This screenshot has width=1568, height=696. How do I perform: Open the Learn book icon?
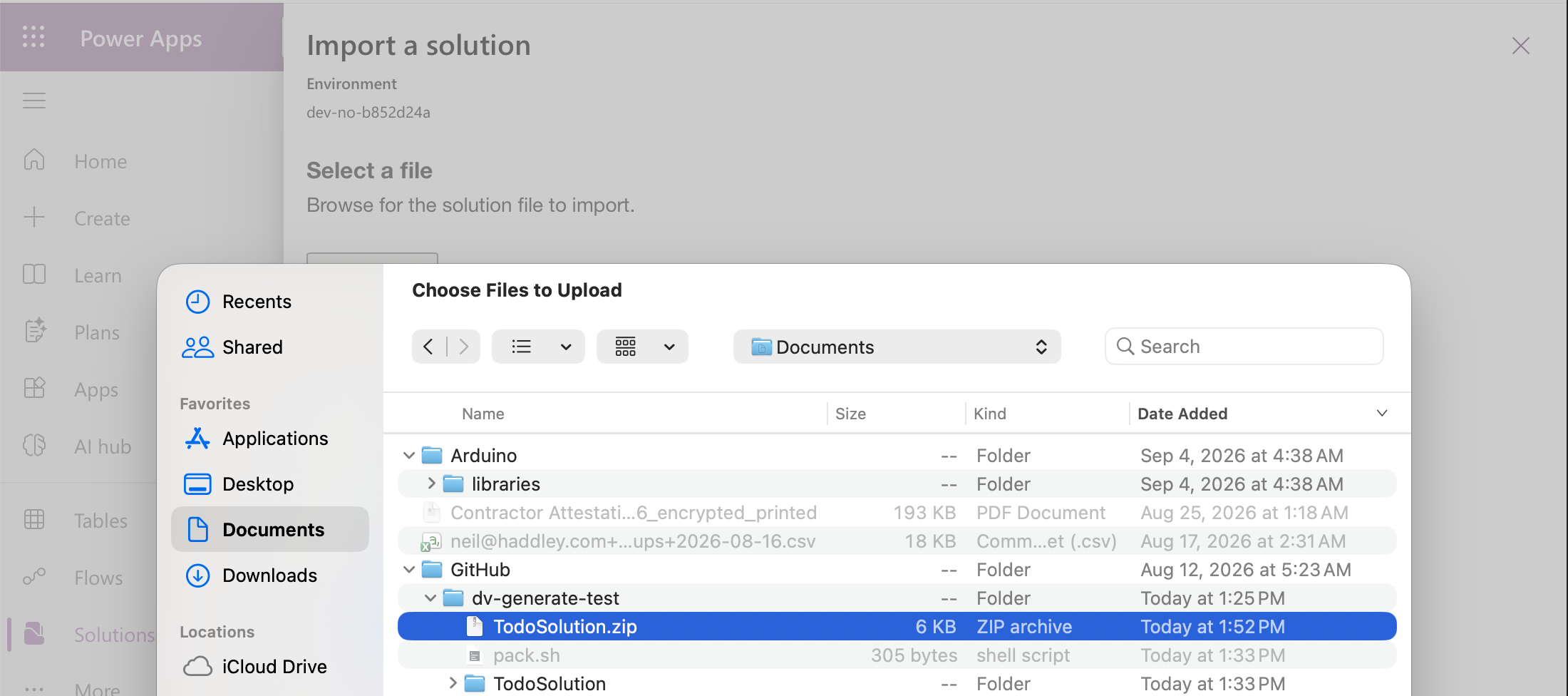(34, 275)
